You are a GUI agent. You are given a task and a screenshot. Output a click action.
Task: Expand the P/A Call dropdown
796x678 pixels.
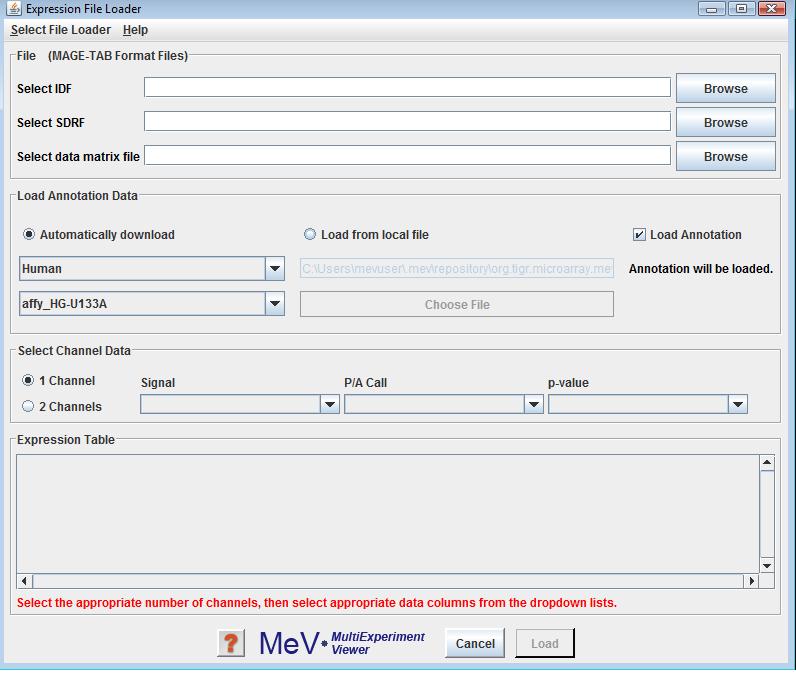[x=534, y=405]
